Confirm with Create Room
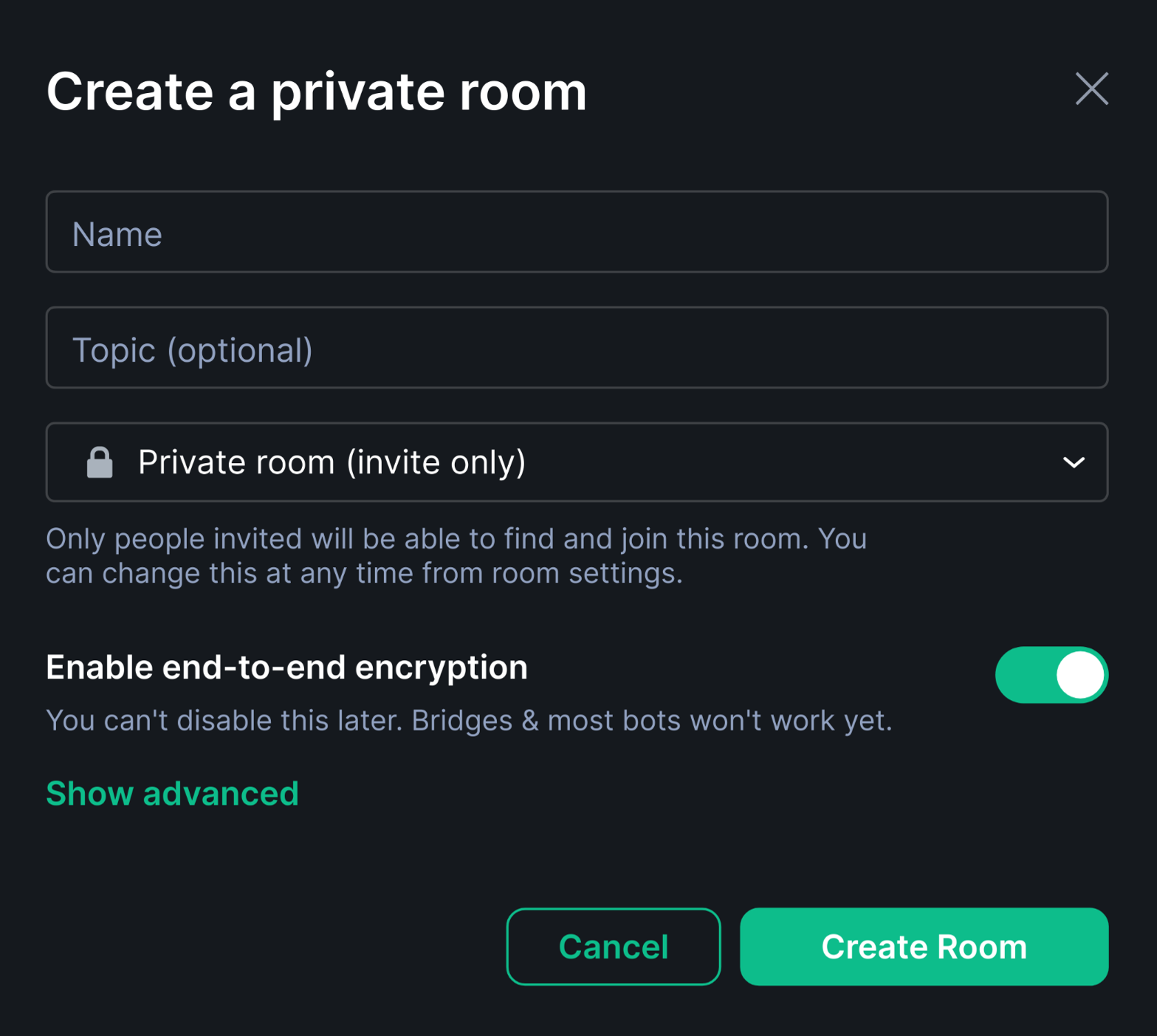The width and height of the screenshot is (1157, 1036). click(924, 947)
